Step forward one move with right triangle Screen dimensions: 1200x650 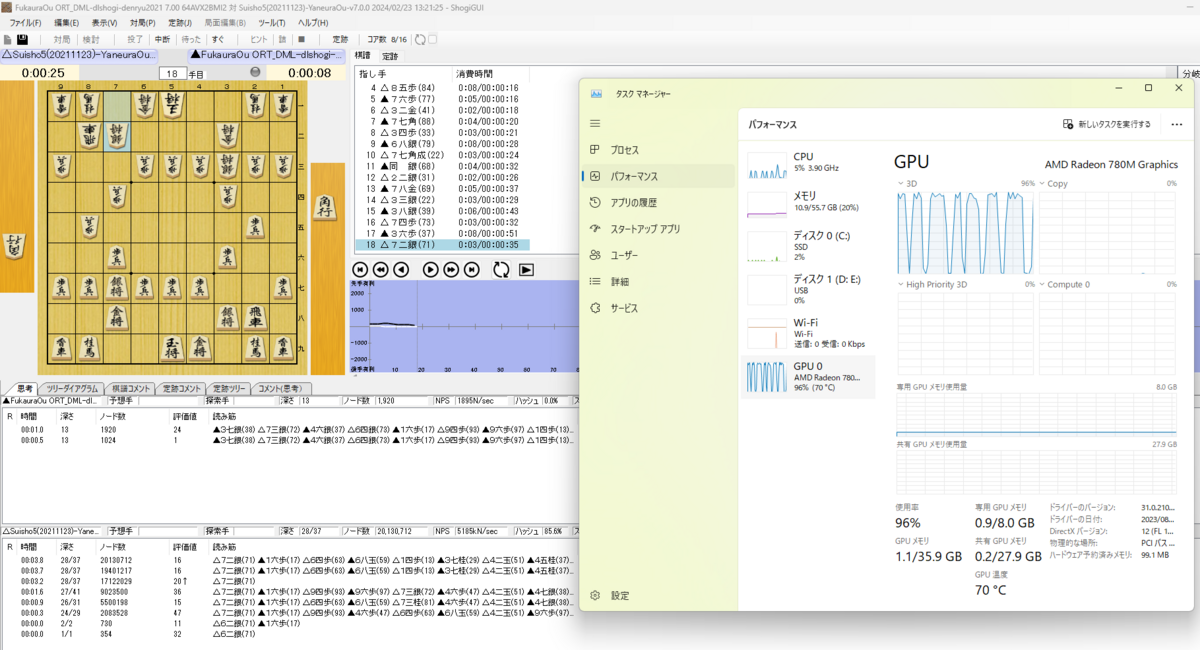[431, 269]
